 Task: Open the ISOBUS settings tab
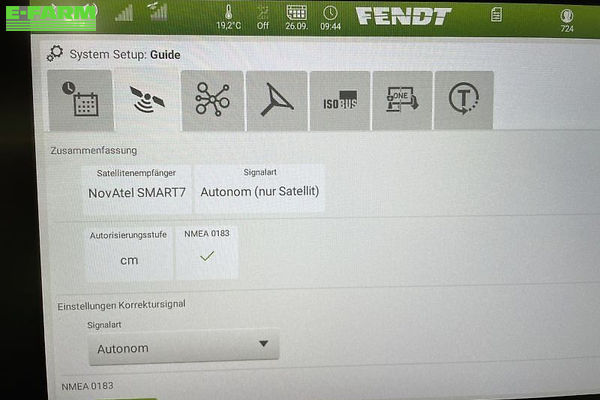click(340, 100)
